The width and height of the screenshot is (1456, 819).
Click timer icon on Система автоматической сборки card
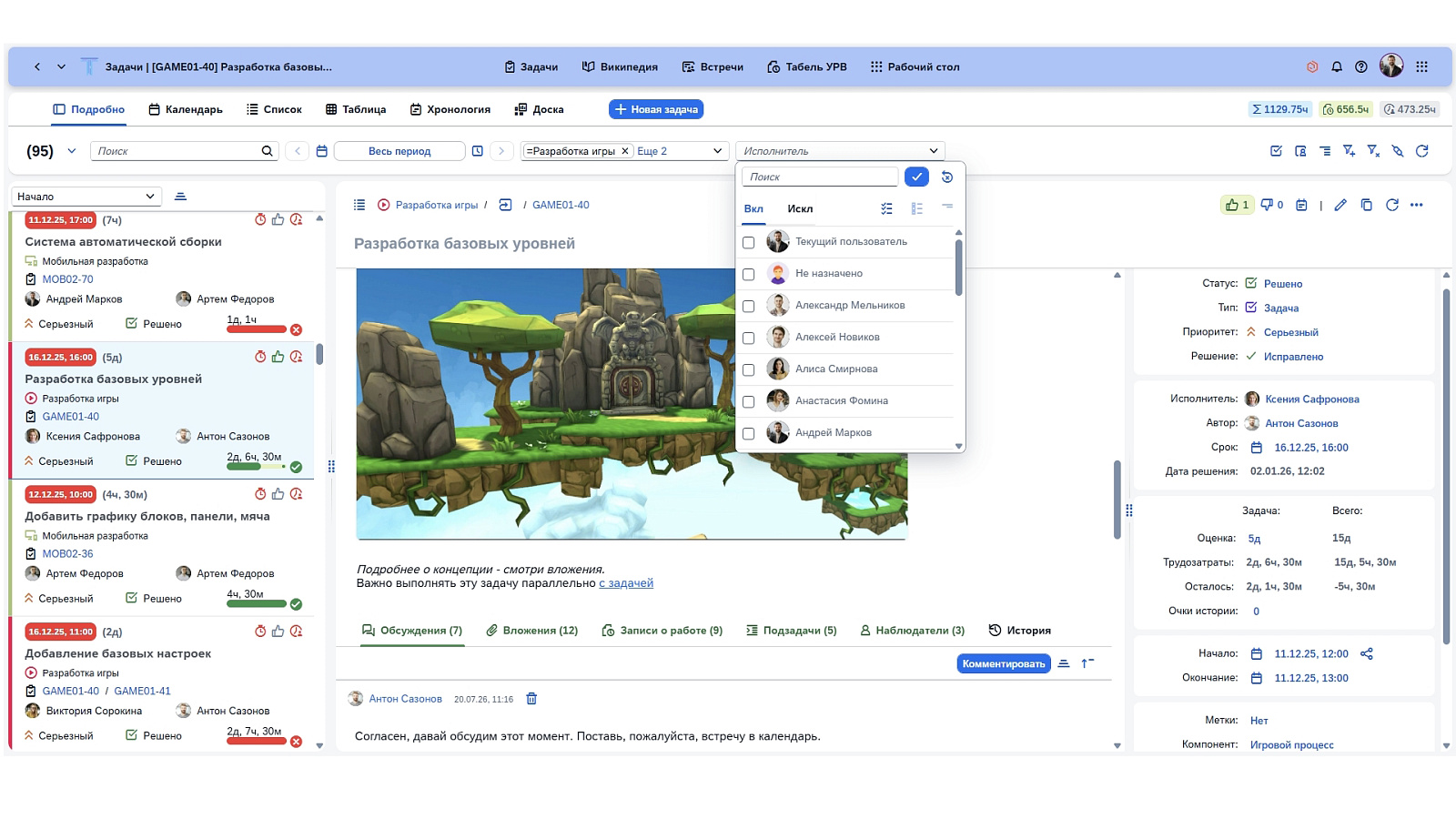tap(260, 219)
